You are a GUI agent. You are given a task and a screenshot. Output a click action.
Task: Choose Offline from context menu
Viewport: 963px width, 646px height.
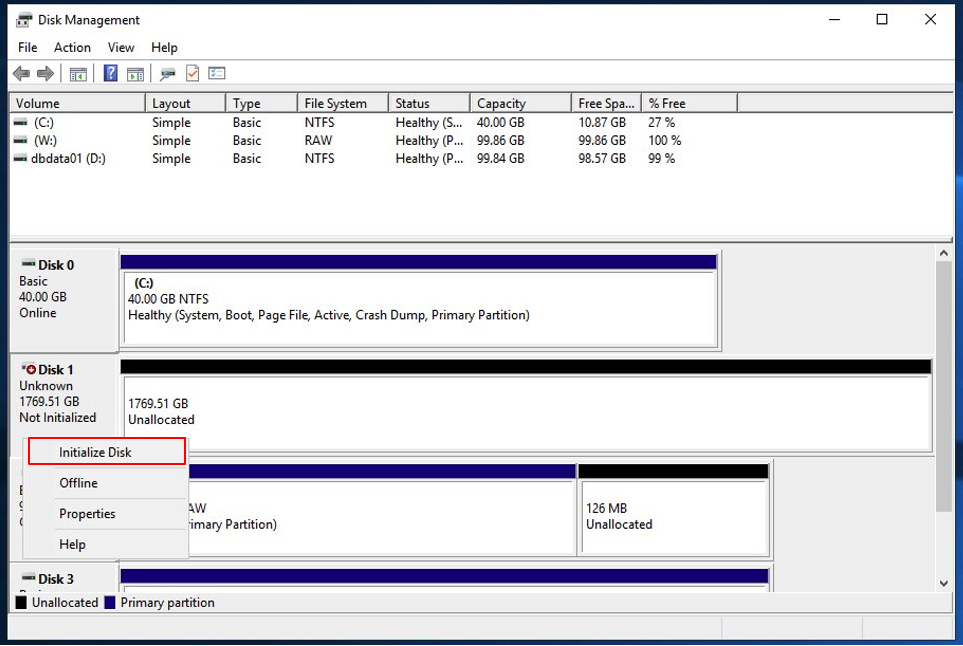106,483
